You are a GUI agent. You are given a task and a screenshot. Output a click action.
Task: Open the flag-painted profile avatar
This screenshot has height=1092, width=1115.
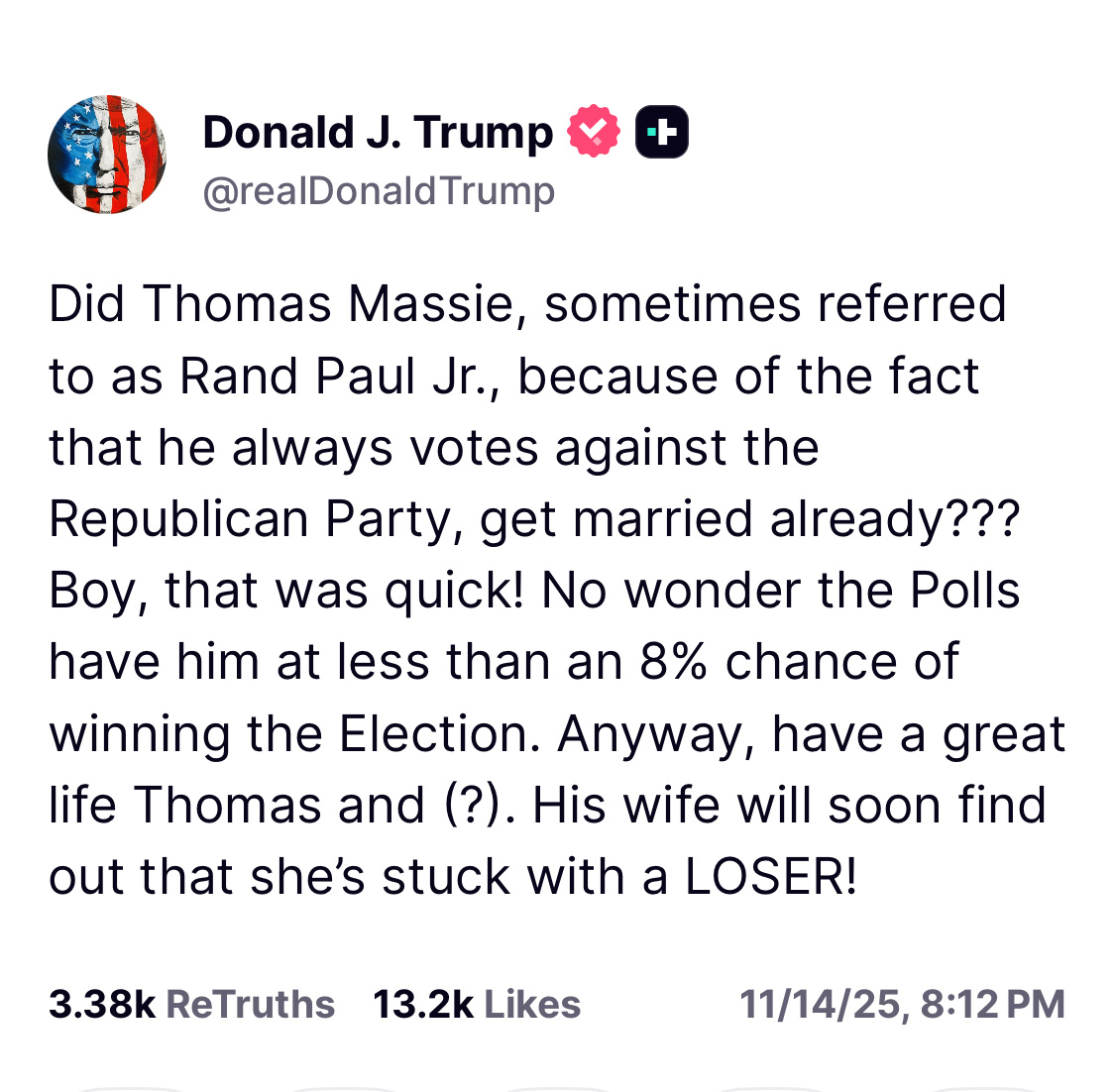(x=107, y=155)
